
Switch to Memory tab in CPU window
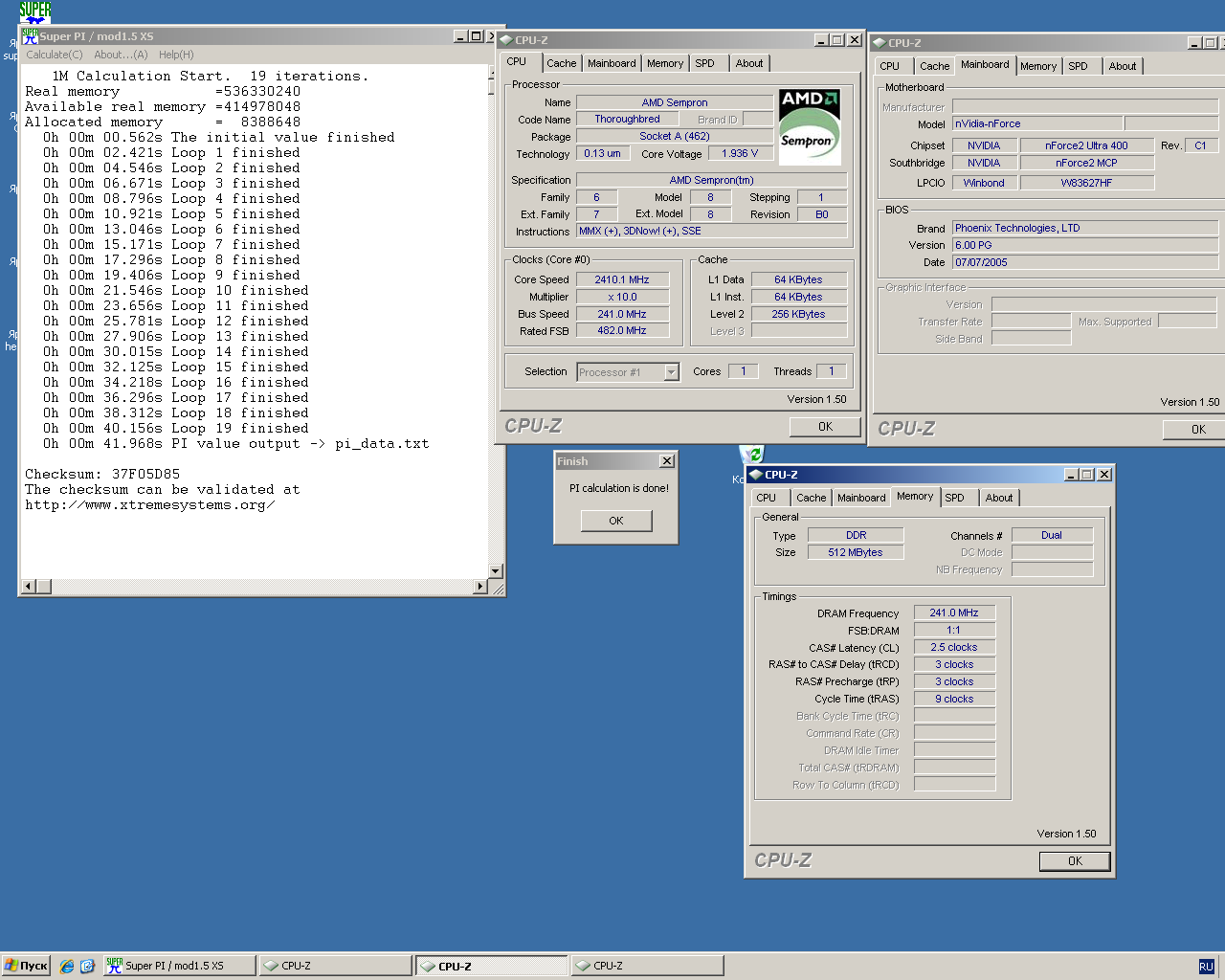pos(665,63)
